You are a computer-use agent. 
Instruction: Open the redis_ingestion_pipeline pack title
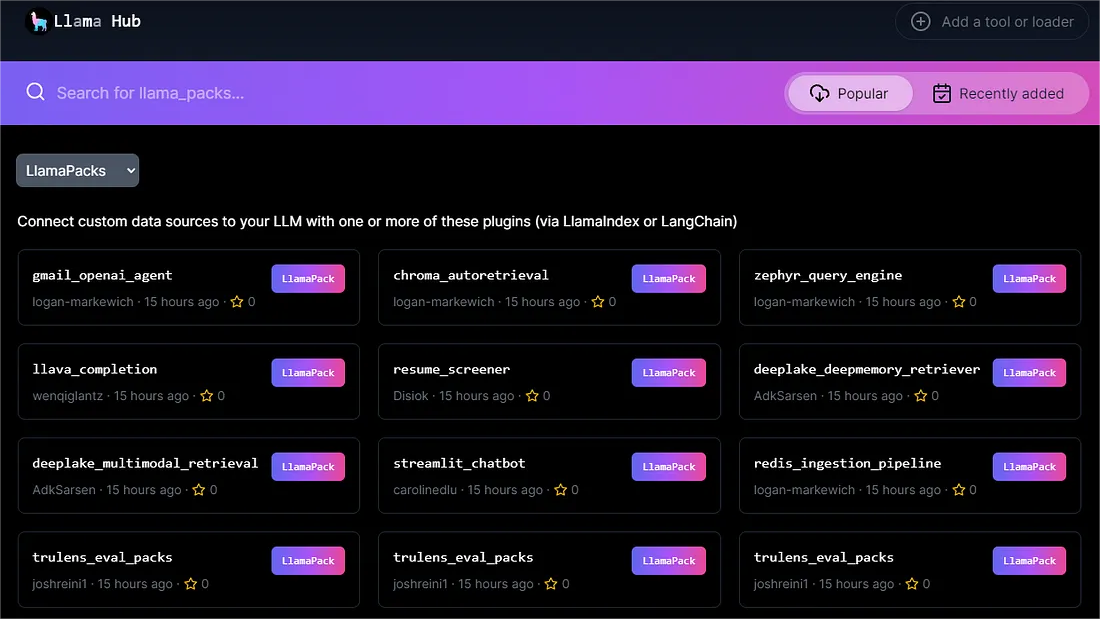pos(847,464)
